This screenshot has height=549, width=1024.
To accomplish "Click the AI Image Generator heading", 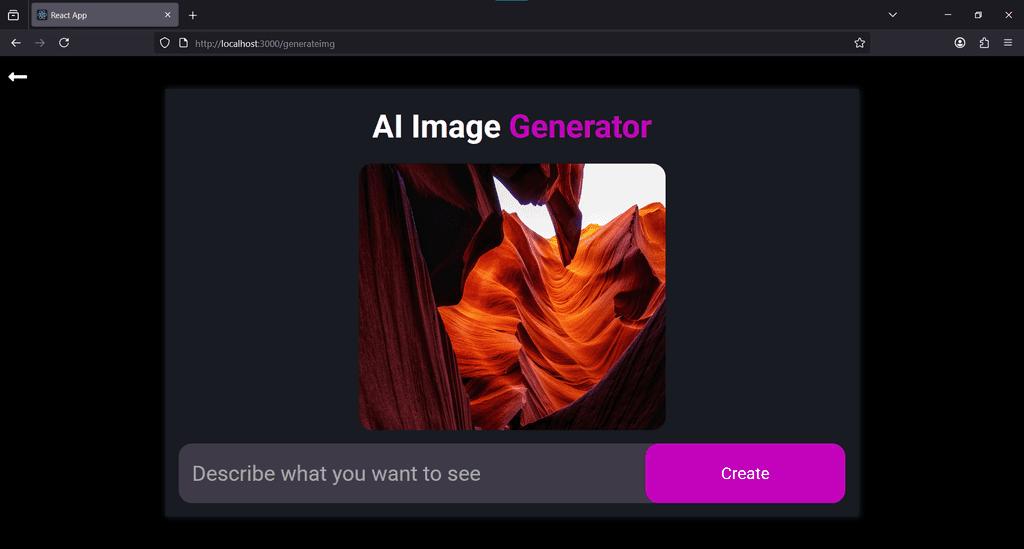I will (512, 127).
